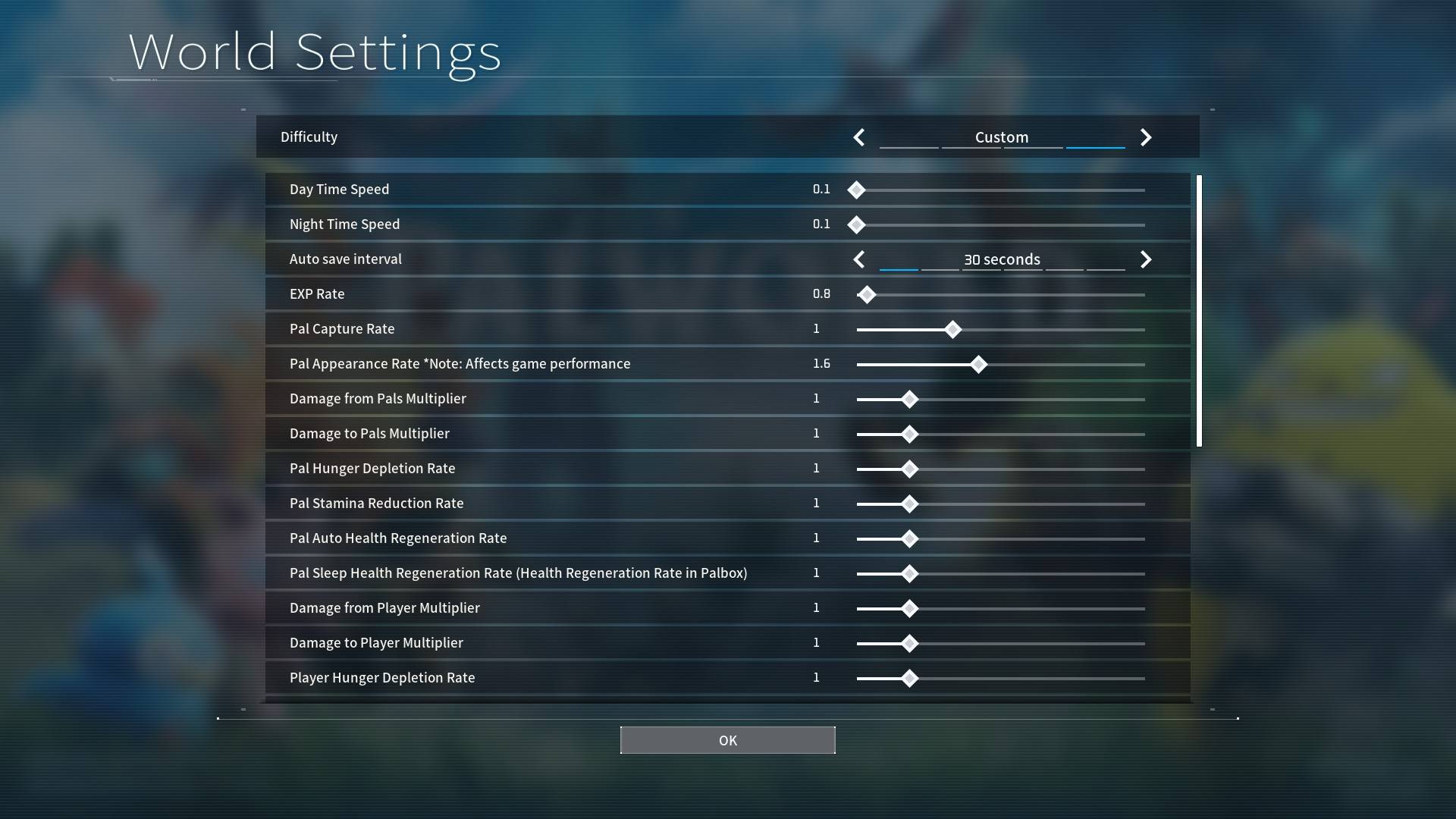This screenshot has width=1456, height=819.
Task: Click the Night Time Speed slider handle
Action: tap(856, 225)
